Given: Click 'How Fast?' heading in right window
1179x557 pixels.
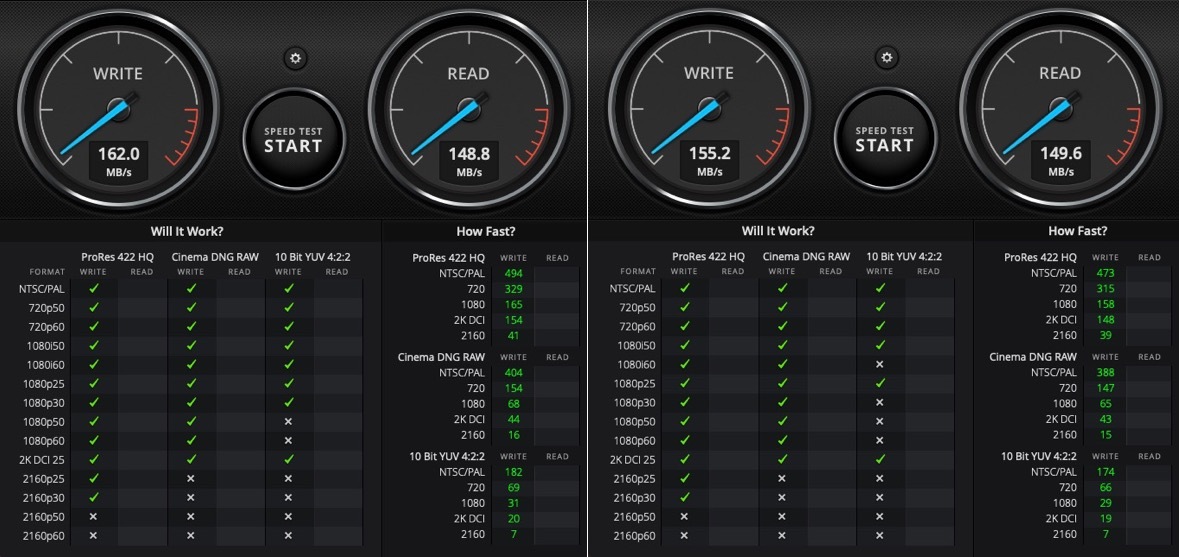Looking at the screenshot, I should point(1077,232).
